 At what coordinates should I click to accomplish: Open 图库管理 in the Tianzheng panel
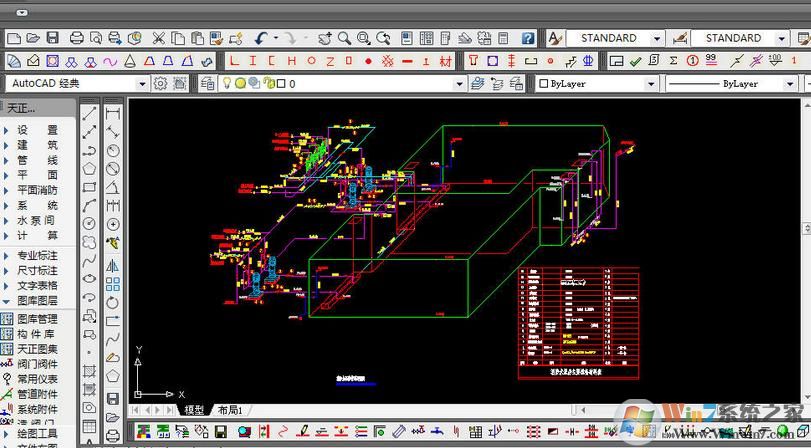37,319
